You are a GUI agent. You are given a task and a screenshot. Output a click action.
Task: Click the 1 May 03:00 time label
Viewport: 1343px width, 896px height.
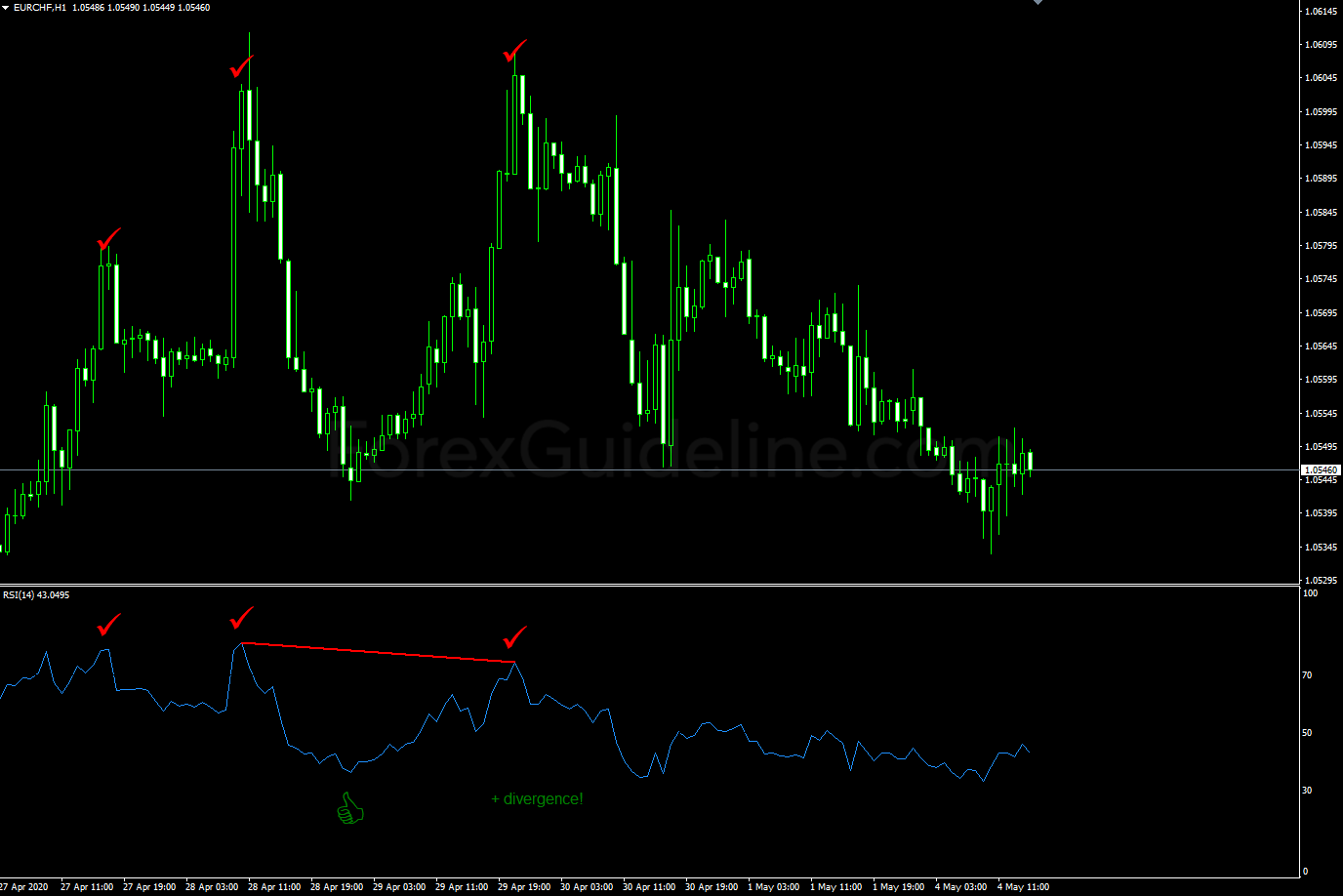point(774,887)
